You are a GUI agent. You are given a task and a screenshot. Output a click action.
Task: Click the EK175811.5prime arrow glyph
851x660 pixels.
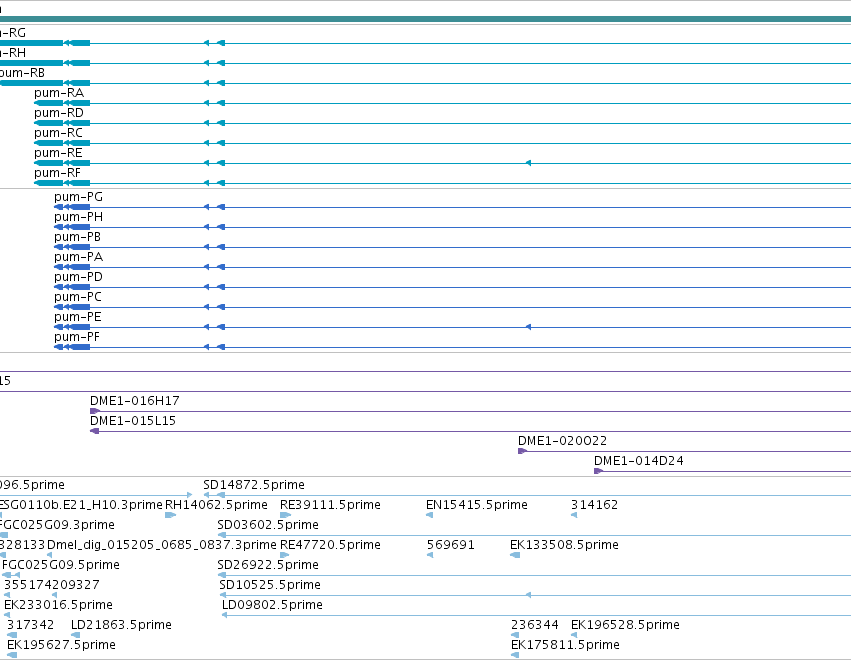[x=515, y=655]
